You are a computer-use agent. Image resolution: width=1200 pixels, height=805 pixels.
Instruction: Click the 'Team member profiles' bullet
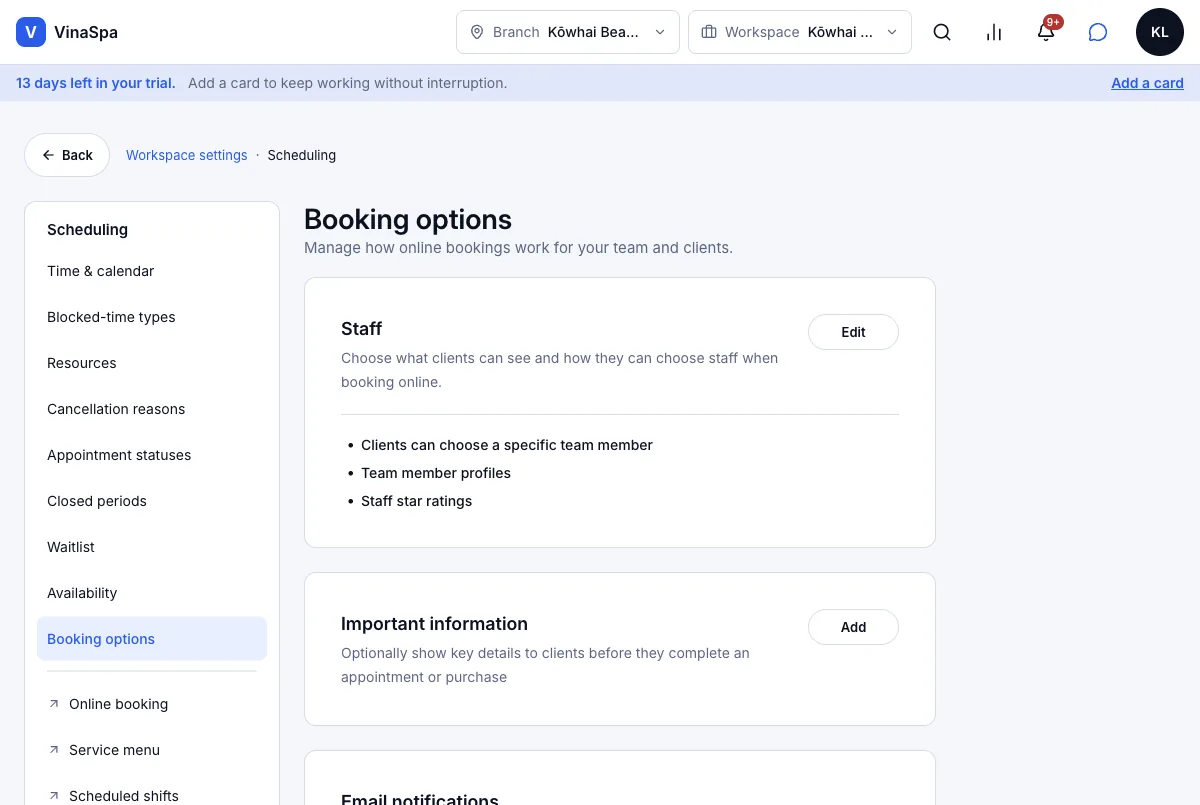click(x=436, y=473)
